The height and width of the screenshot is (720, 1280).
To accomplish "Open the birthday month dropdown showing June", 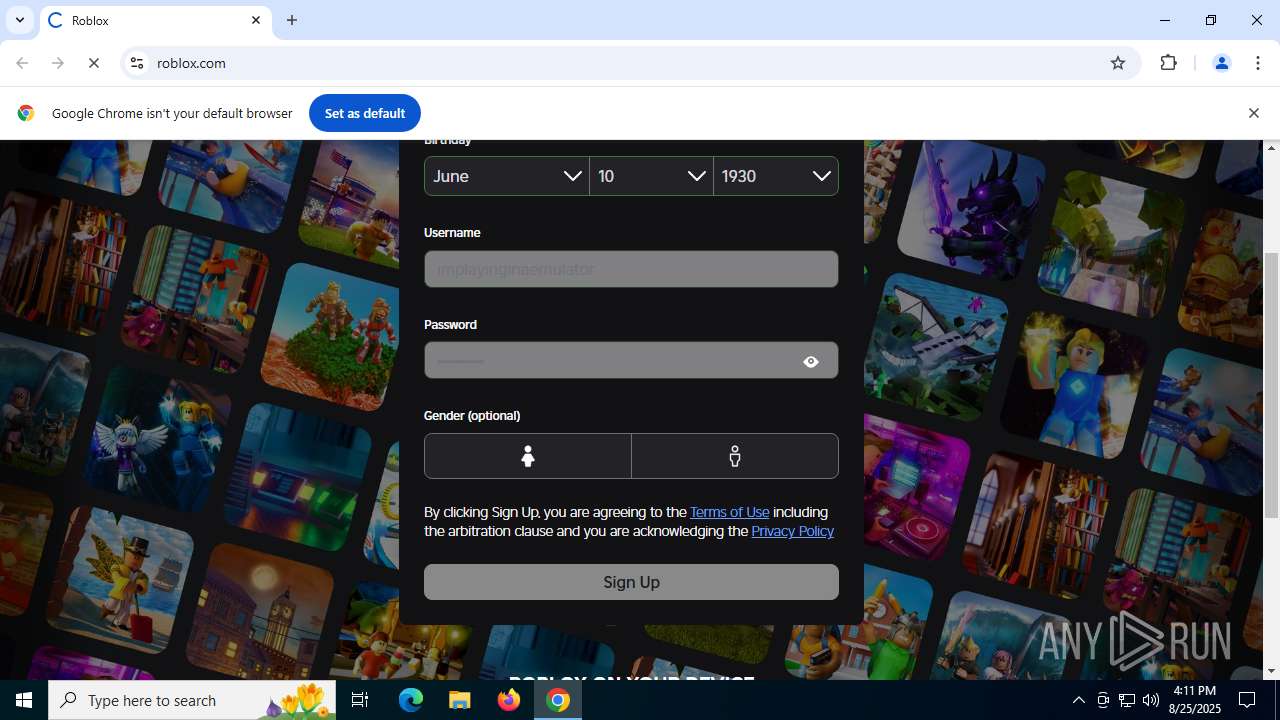I will [506, 176].
